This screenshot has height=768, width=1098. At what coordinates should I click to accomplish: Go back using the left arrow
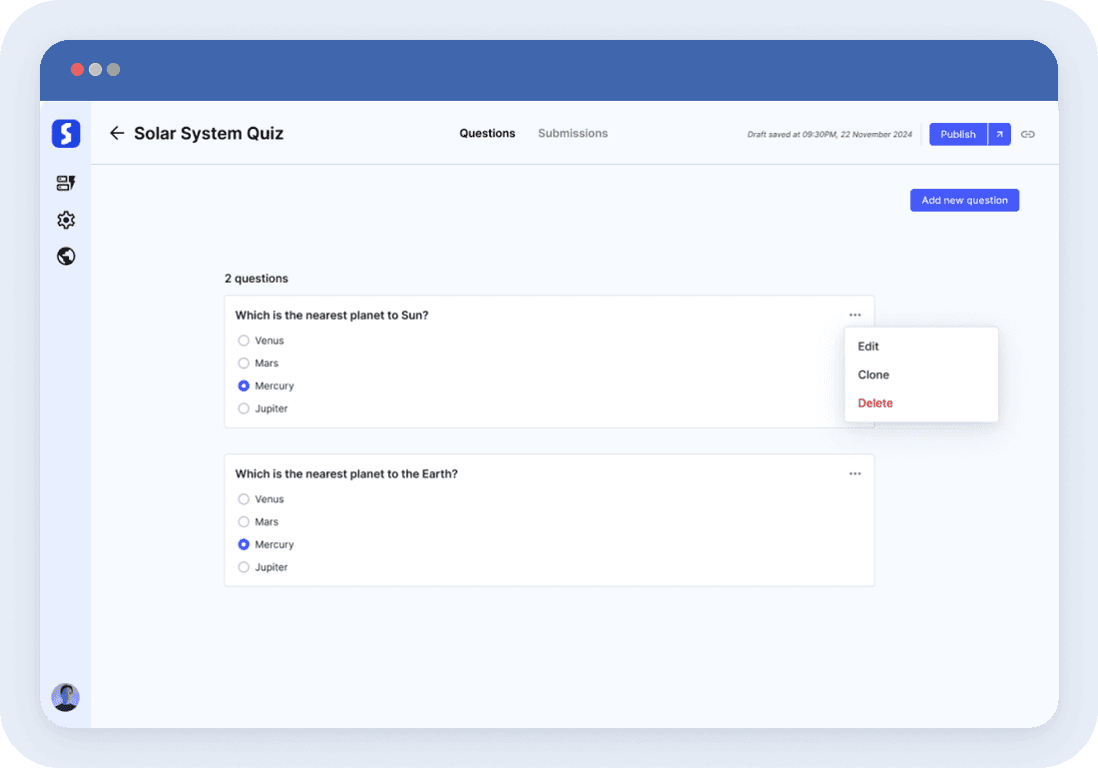tap(117, 133)
